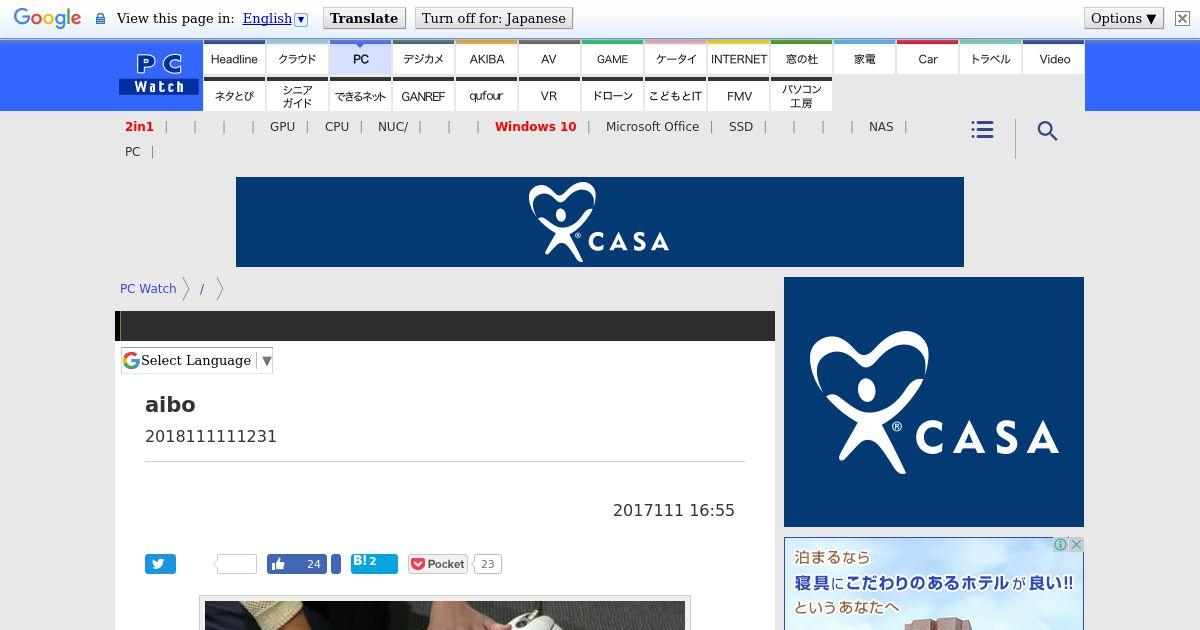This screenshot has height=630, width=1200.
Task: Open the VR tab
Action: click(x=549, y=96)
